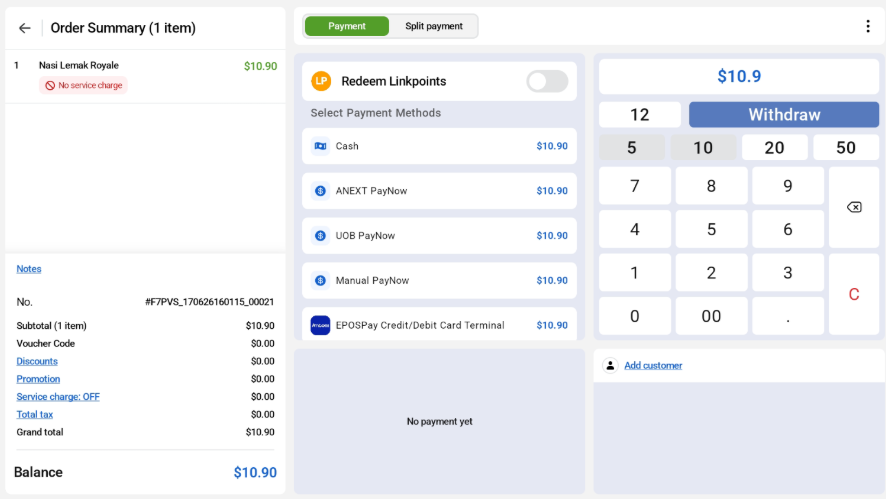
Task: Select the Nasi Lemak Royale order item
Action: tap(145, 76)
